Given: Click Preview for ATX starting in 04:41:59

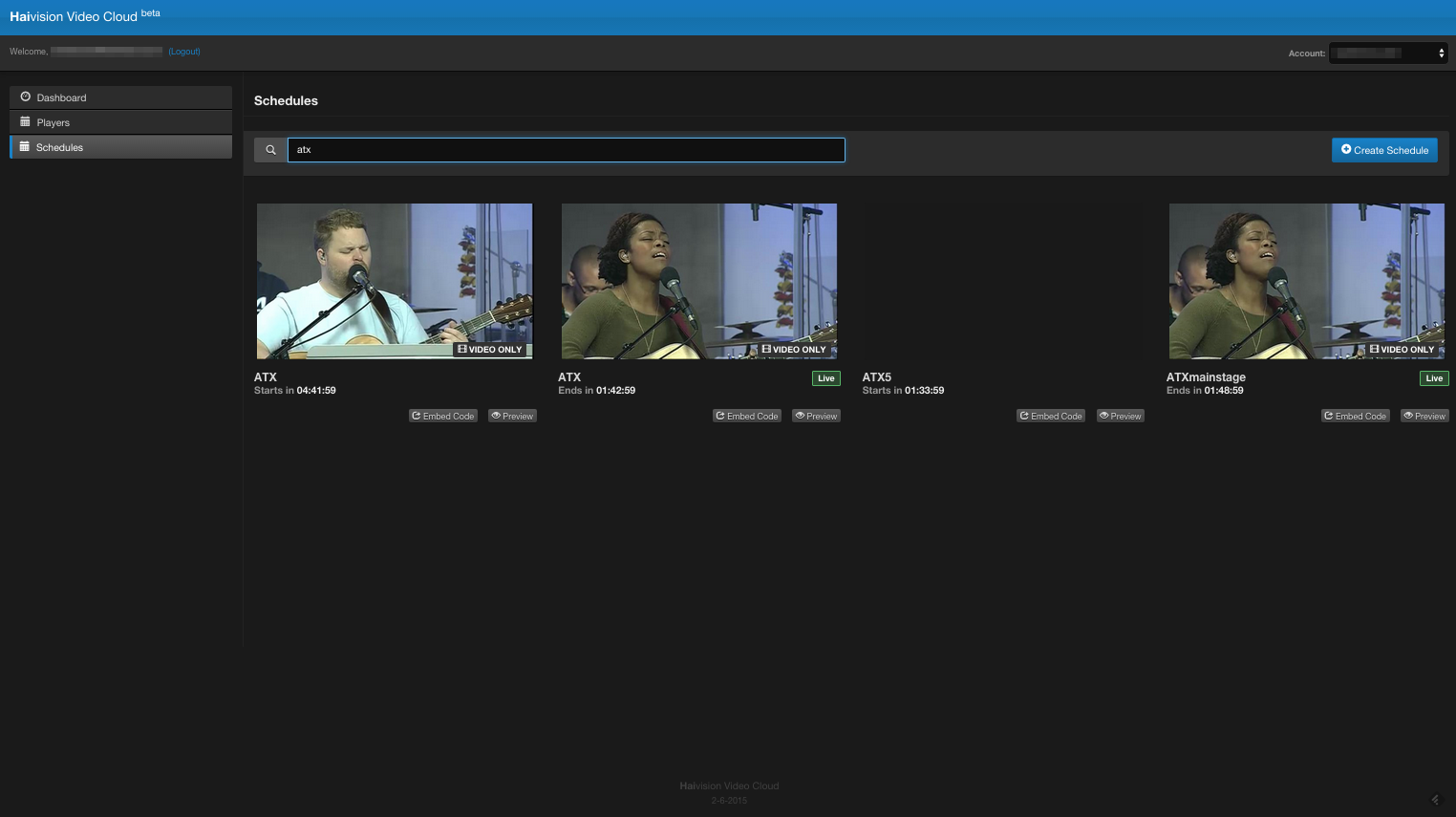Looking at the screenshot, I should (x=512, y=416).
